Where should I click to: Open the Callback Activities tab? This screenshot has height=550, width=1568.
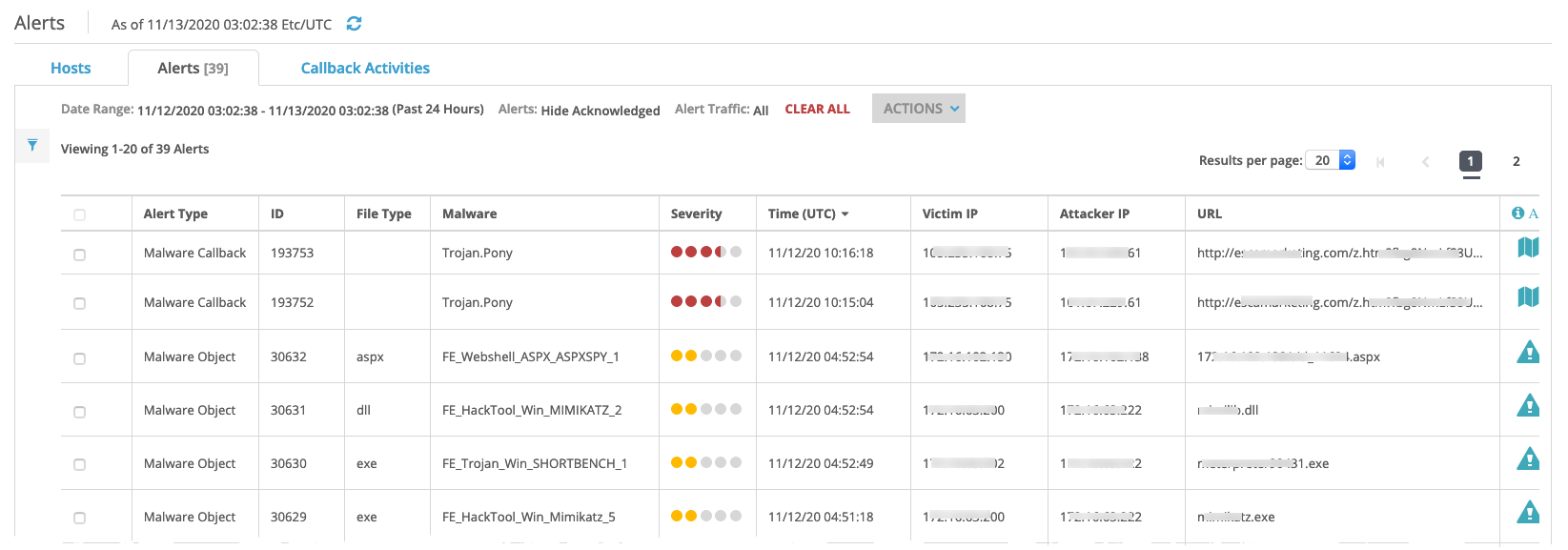pos(365,68)
